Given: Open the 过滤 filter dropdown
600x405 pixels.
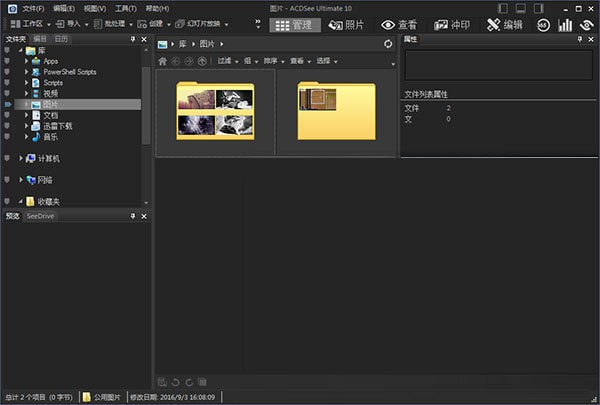Looking at the screenshot, I should (227, 61).
